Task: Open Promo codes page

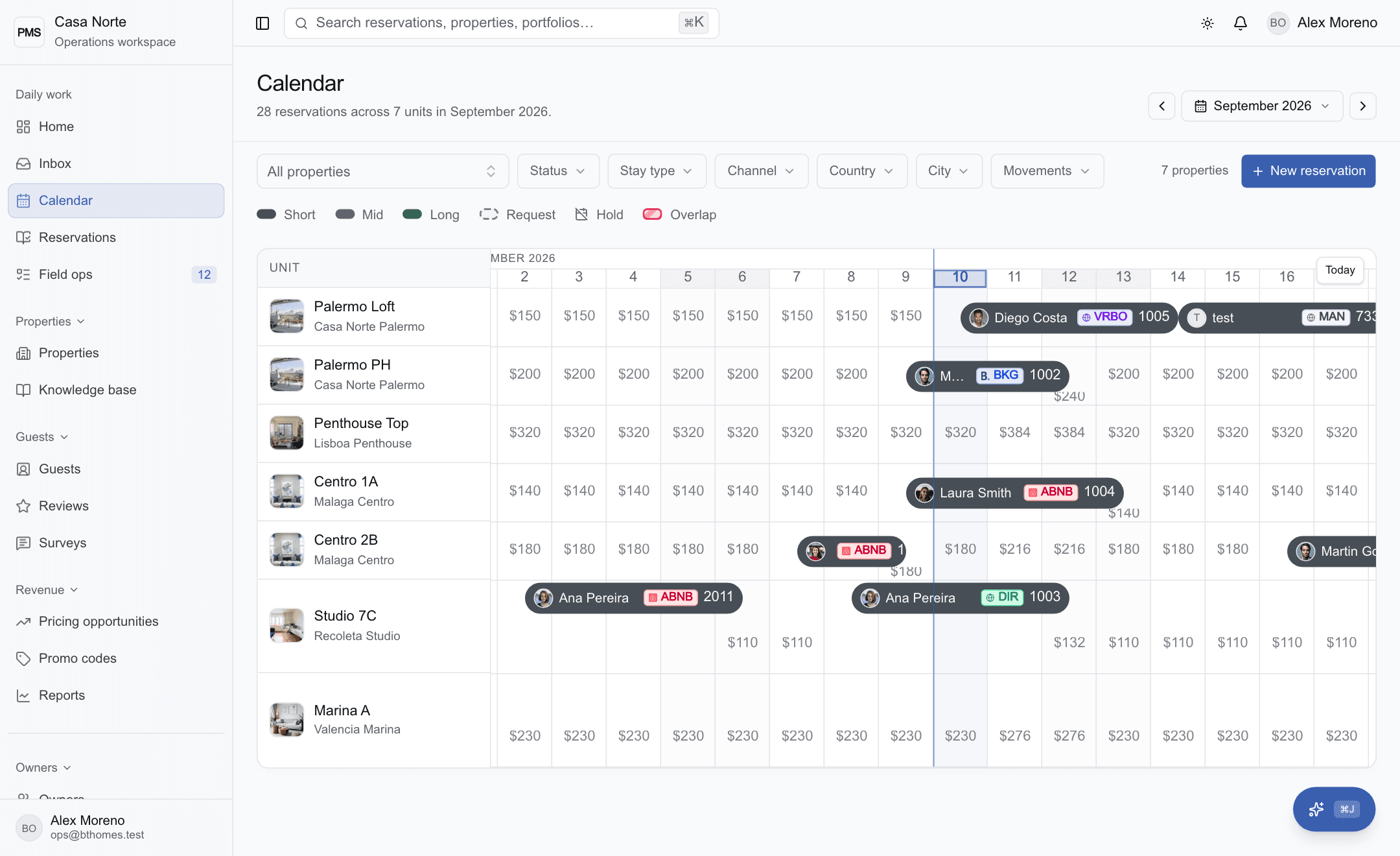Action: [x=116, y=658]
